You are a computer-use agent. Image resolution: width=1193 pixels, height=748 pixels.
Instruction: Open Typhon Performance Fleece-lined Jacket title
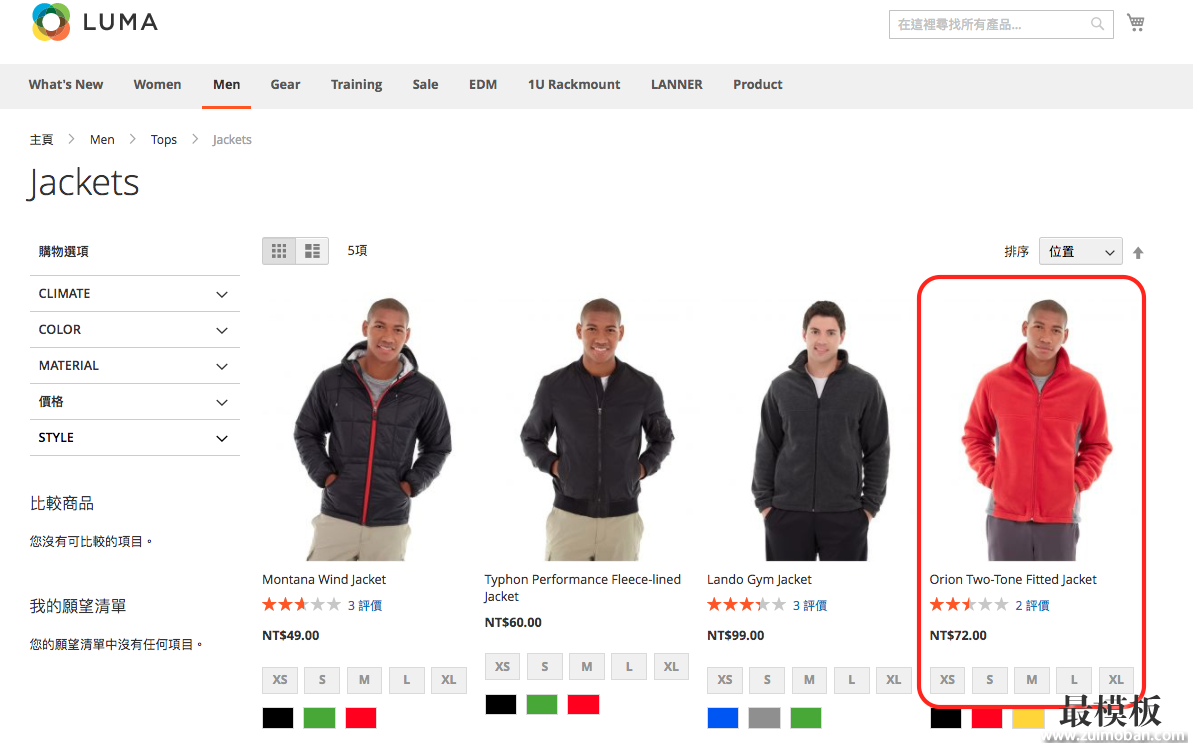(x=583, y=587)
